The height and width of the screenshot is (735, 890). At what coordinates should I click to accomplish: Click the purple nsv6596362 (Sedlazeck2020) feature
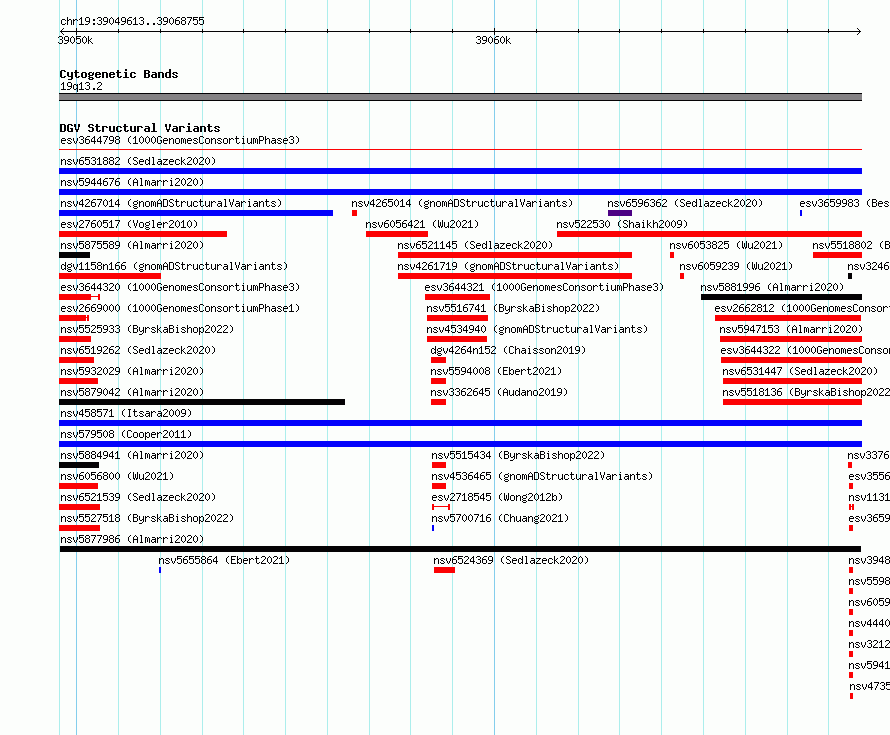[x=620, y=213]
